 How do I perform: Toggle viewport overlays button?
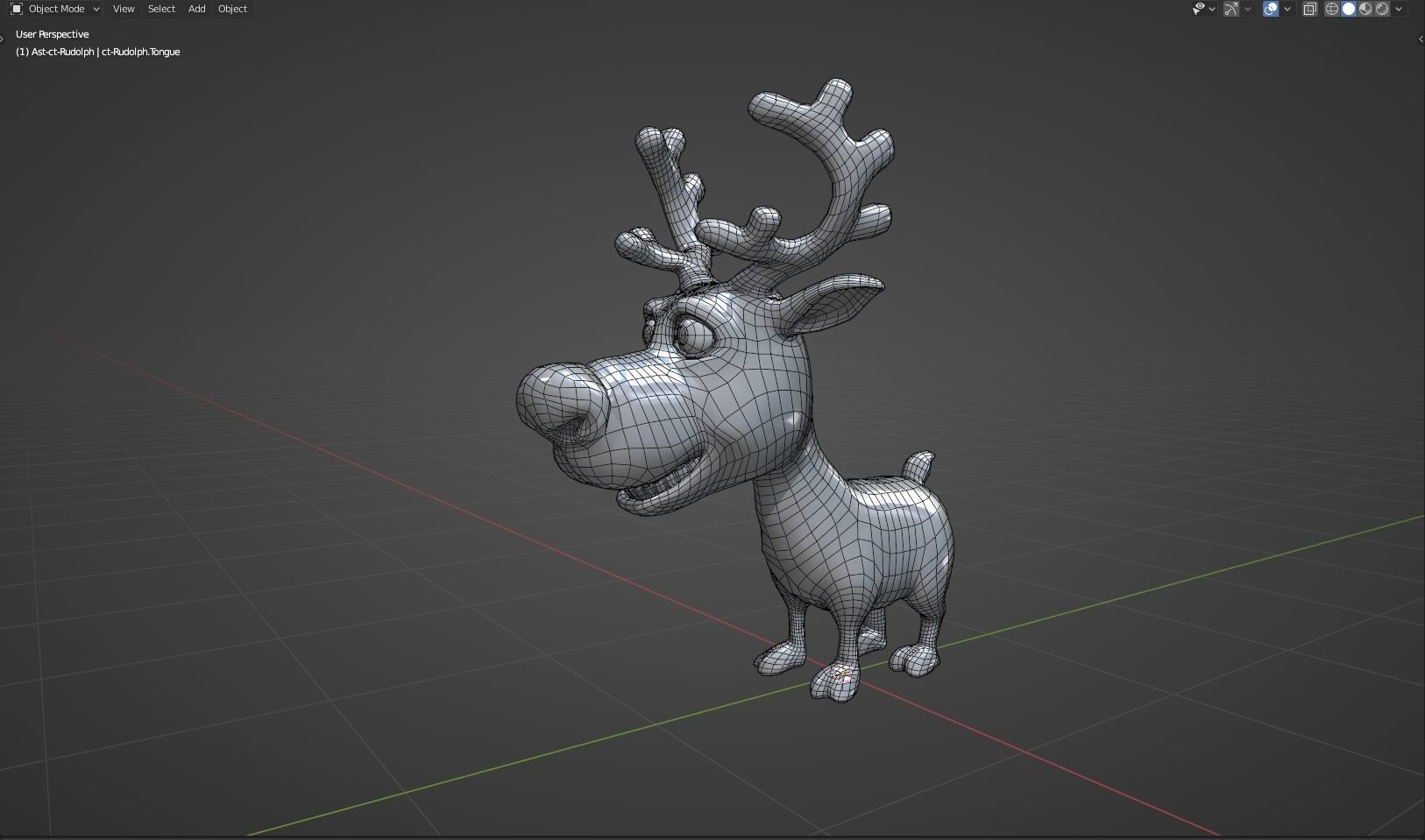[1271, 9]
